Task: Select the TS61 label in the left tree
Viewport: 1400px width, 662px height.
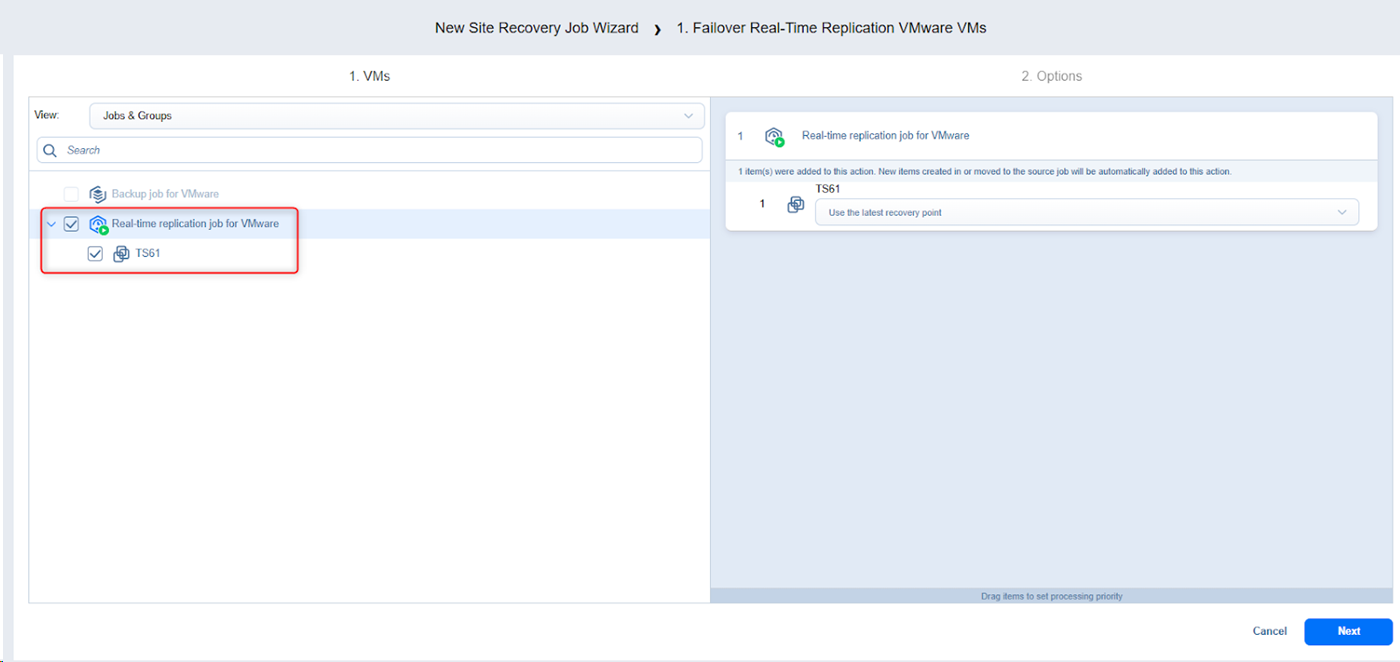Action: (x=148, y=254)
